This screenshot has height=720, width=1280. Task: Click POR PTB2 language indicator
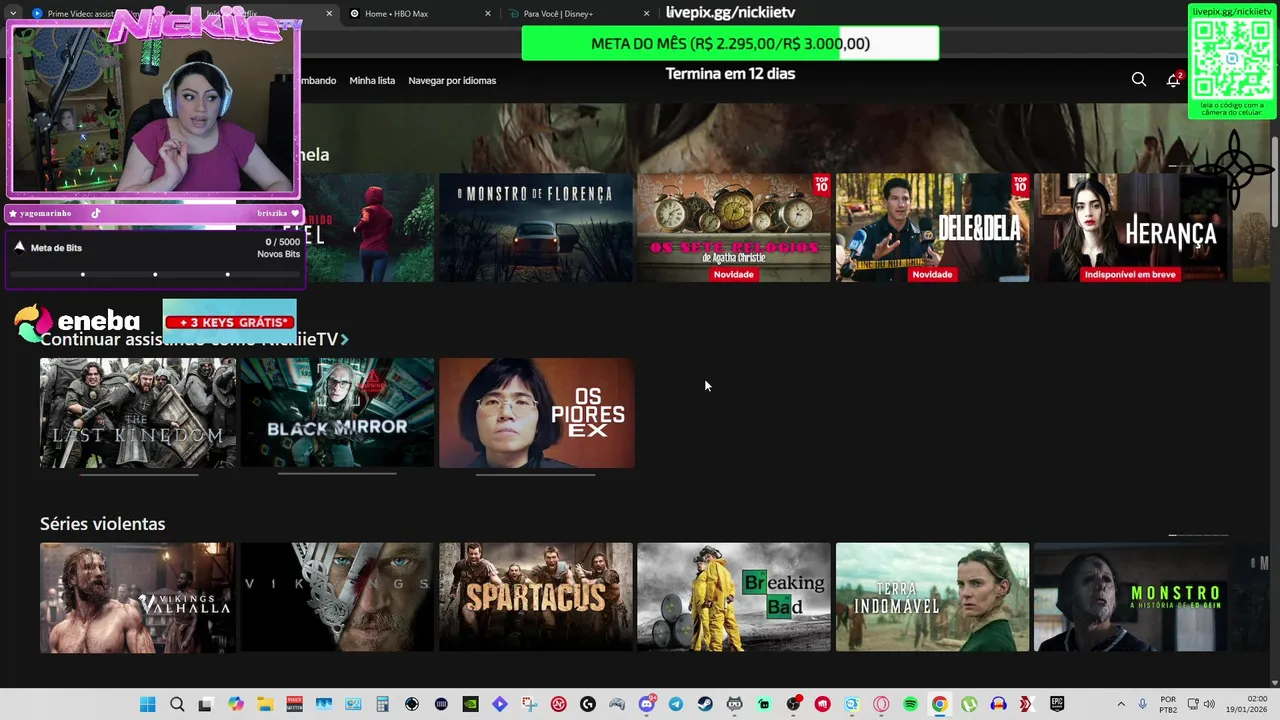[1168, 704]
